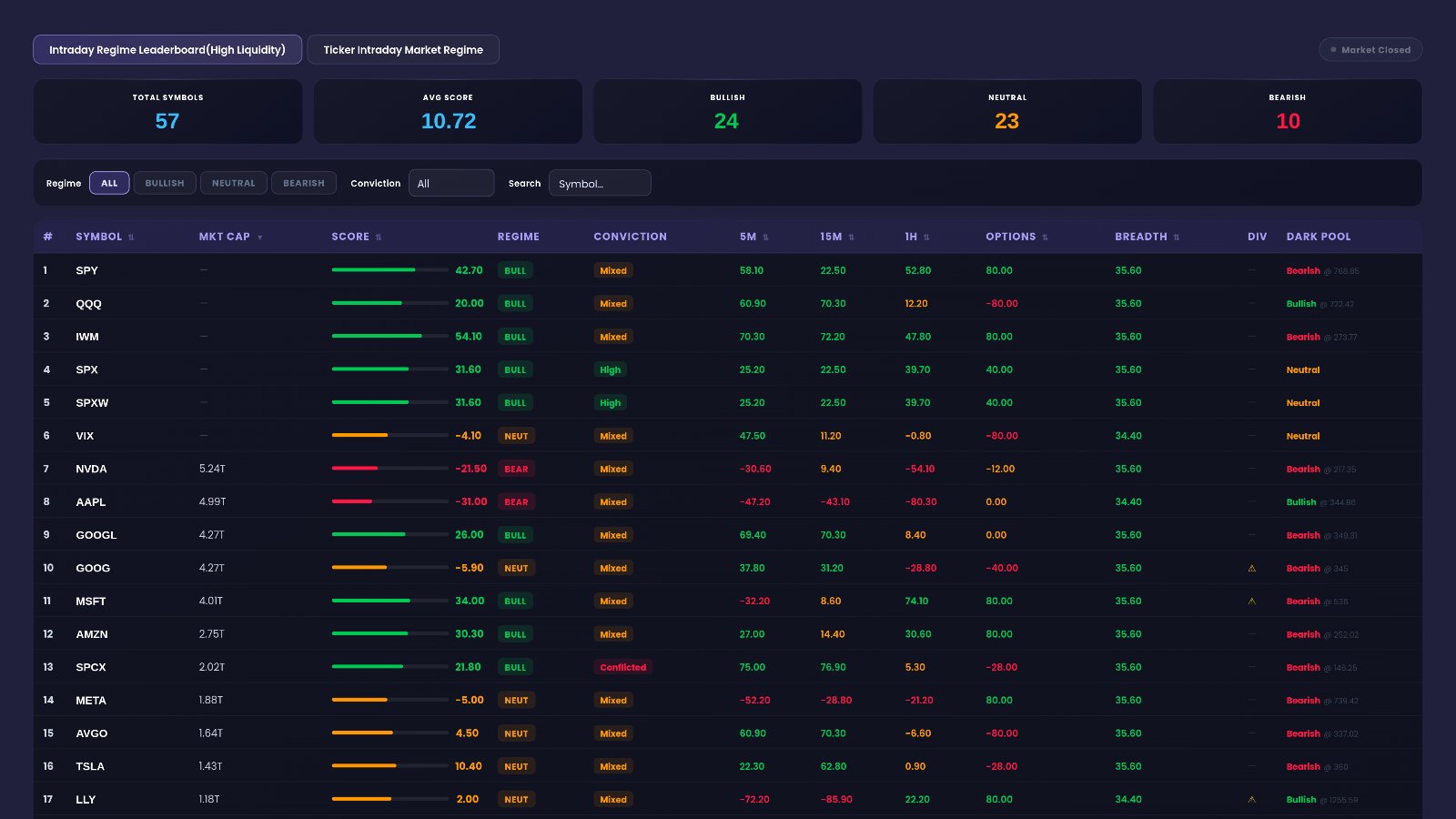Click the NVDA score progress bar
Image resolution: width=1456 pixels, height=819 pixels.
[x=389, y=469]
